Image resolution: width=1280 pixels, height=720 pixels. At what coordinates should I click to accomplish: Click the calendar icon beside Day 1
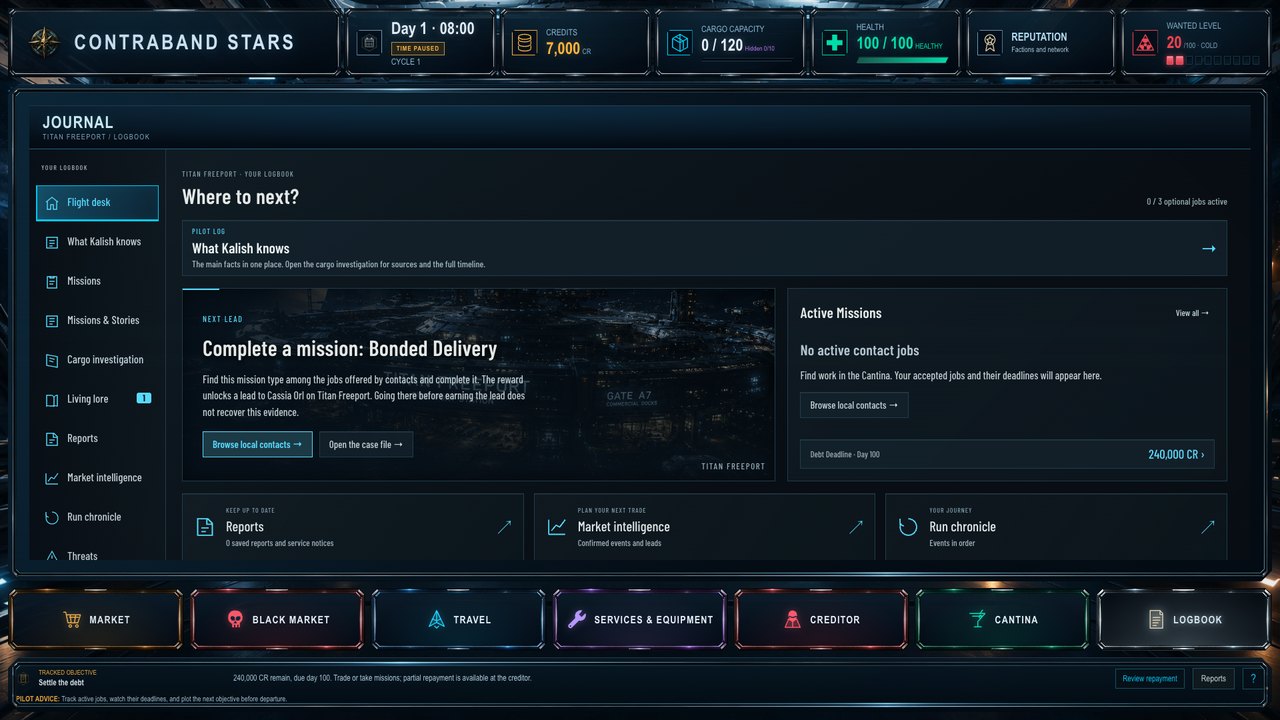(369, 43)
